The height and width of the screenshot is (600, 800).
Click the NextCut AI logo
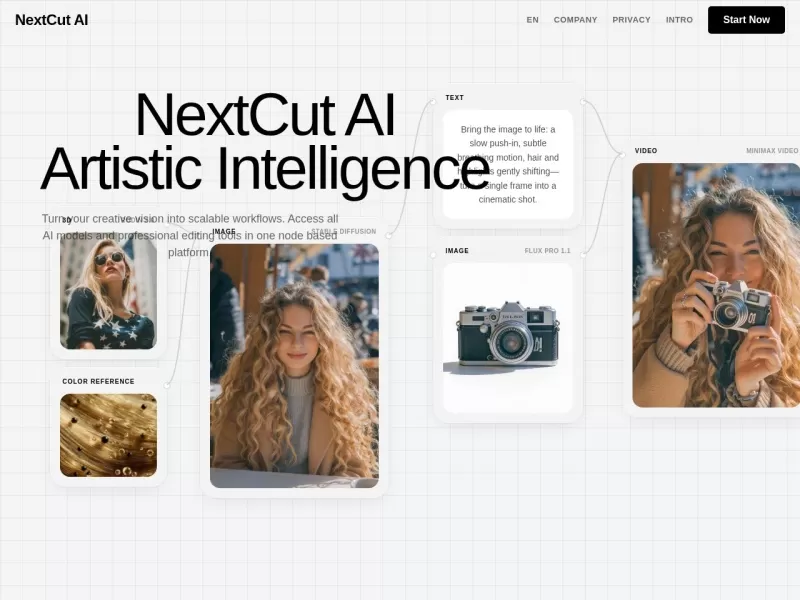tap(51, 20)
